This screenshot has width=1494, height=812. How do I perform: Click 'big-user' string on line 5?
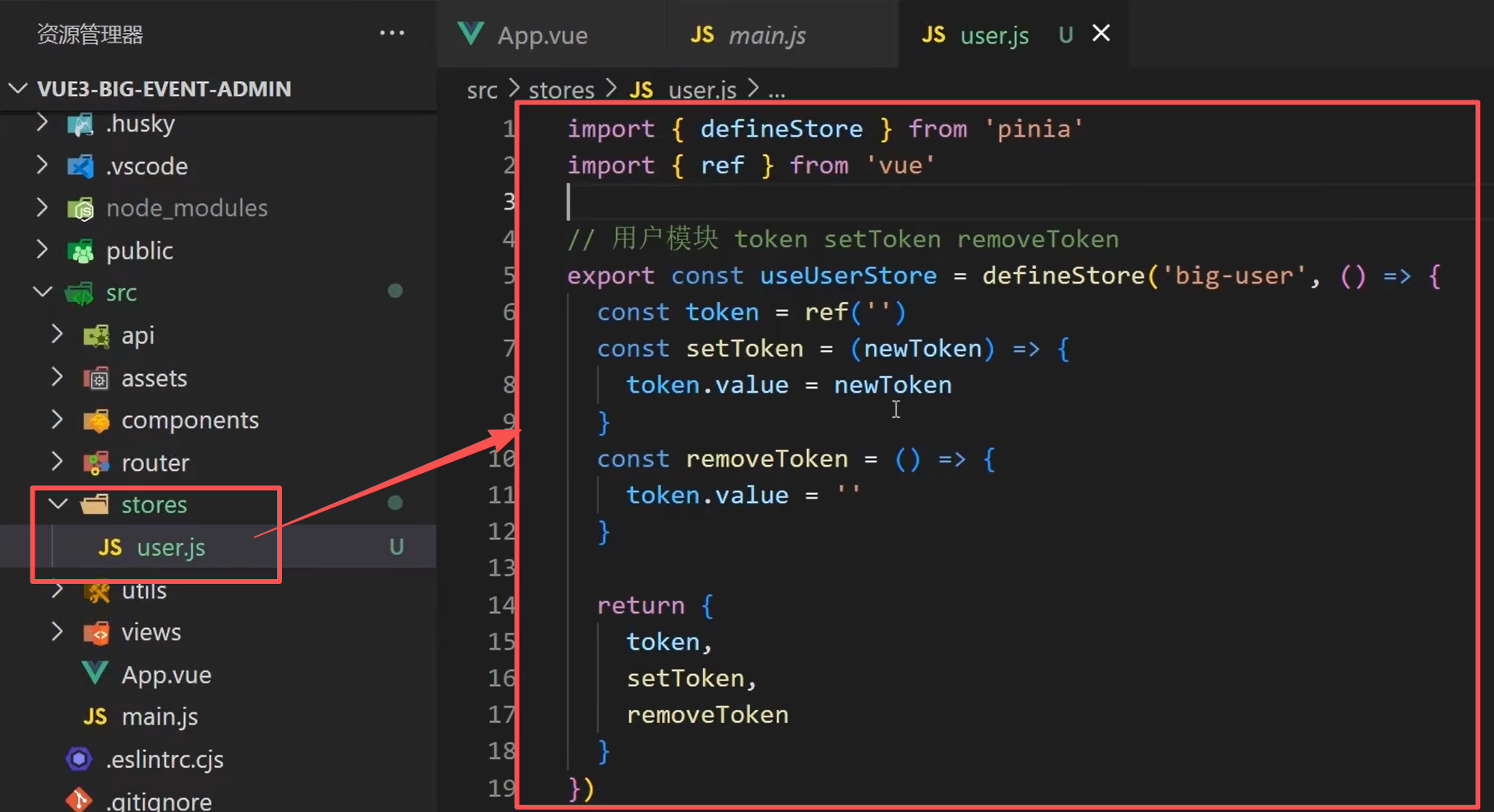click(x=1235, y=275)
